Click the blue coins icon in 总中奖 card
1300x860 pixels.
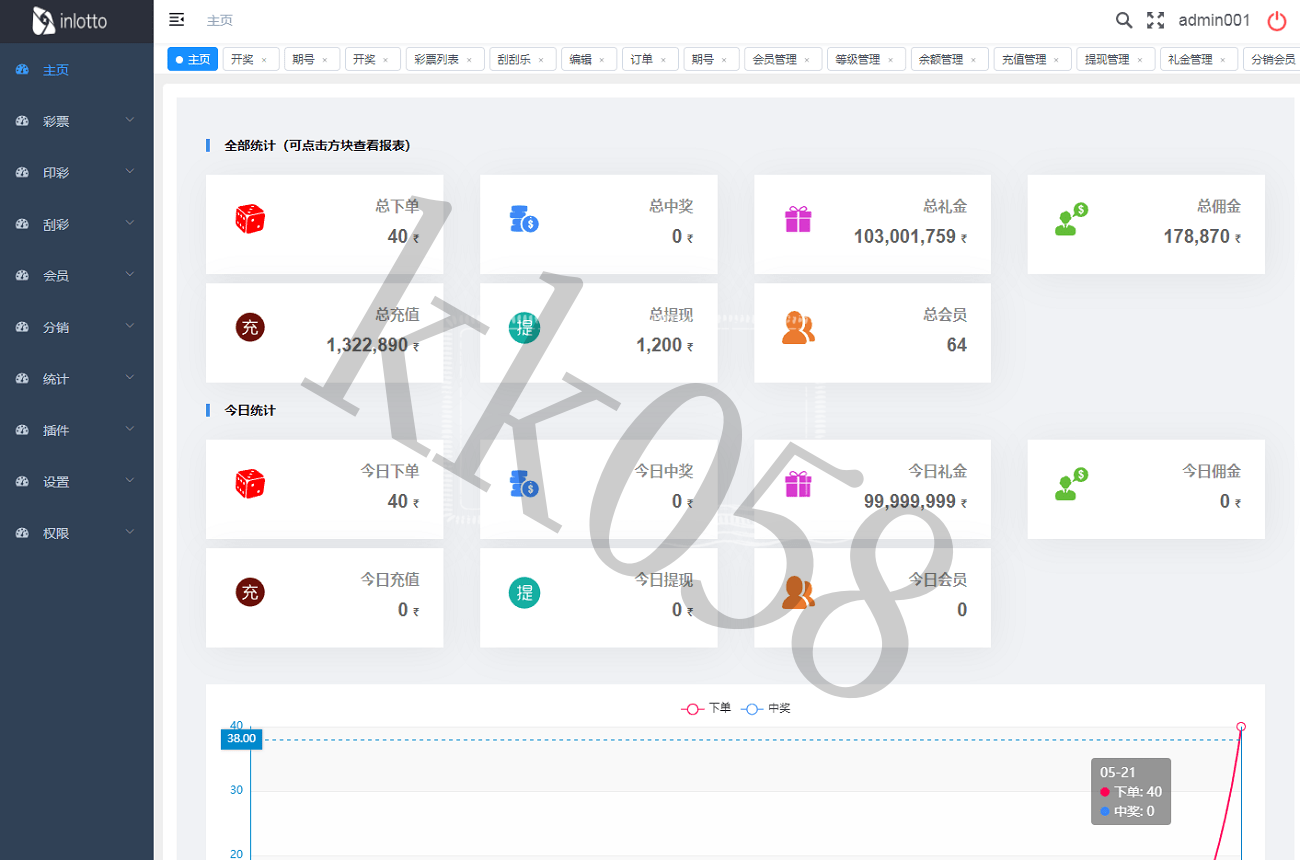(524, 219)
